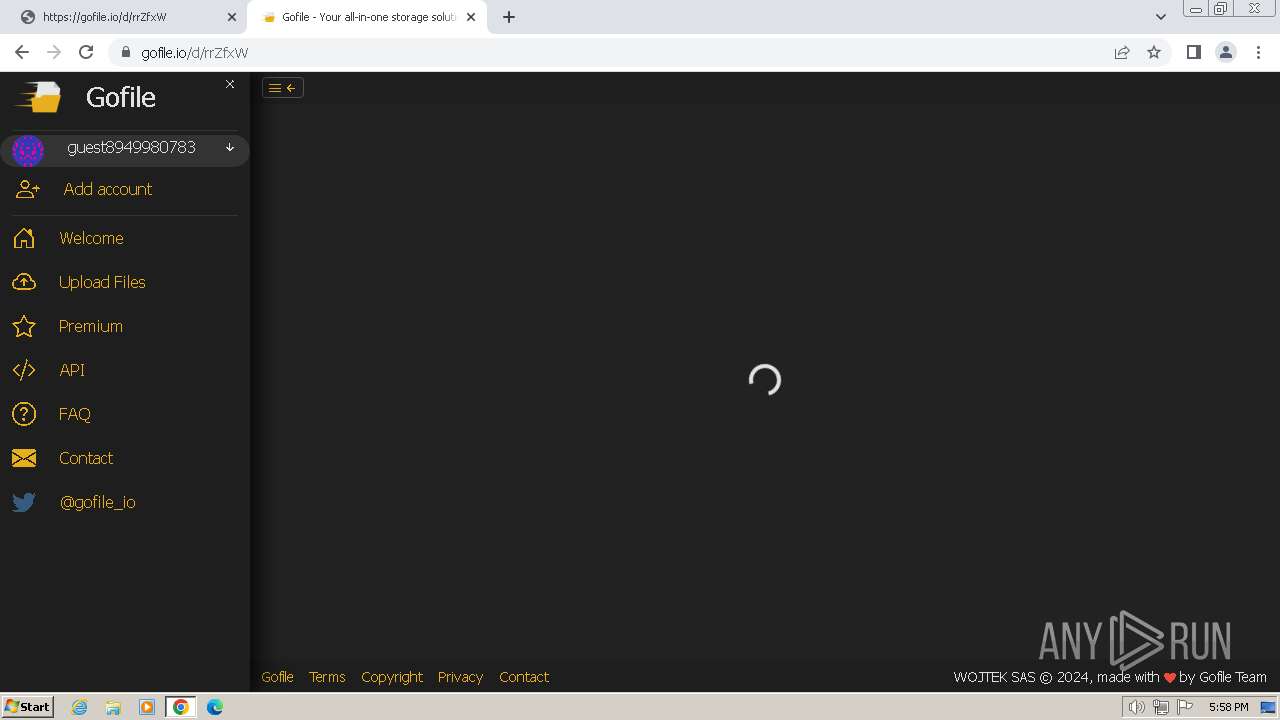Go to the Welcome page
Image resolution: width=1280 pixels, height=720 pixels.
(91, 238)
